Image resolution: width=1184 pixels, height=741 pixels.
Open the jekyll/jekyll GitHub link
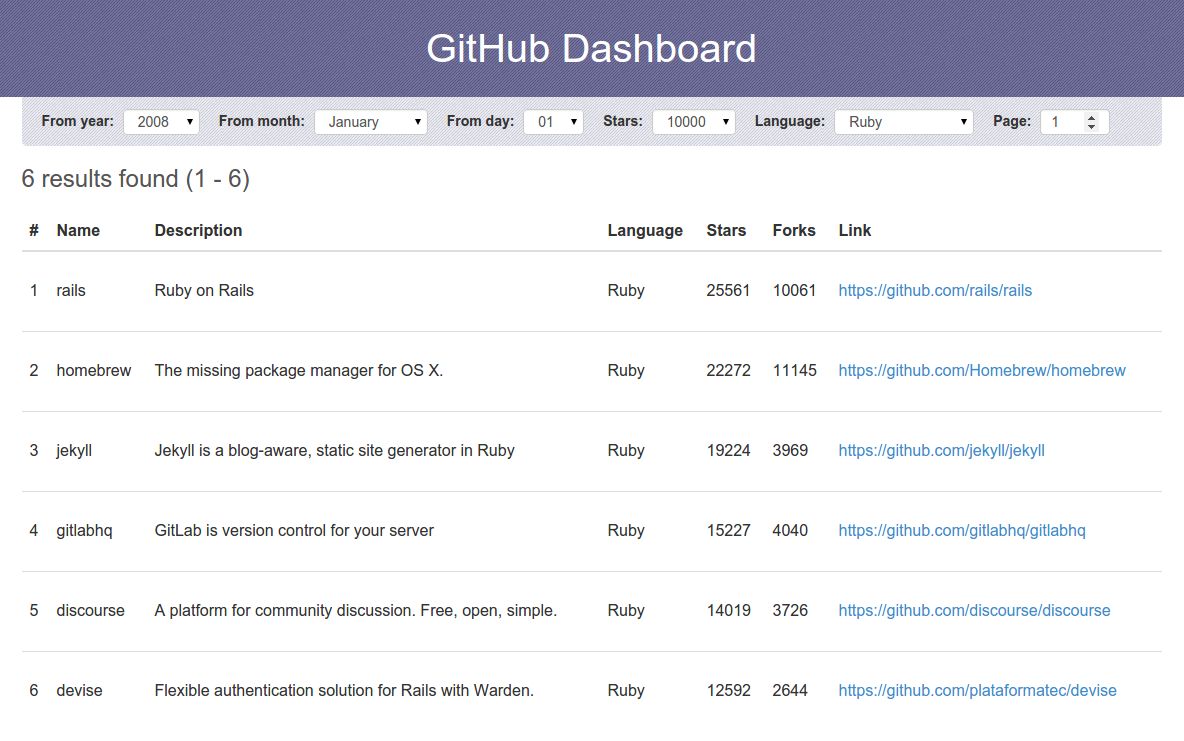pos(942,451)
